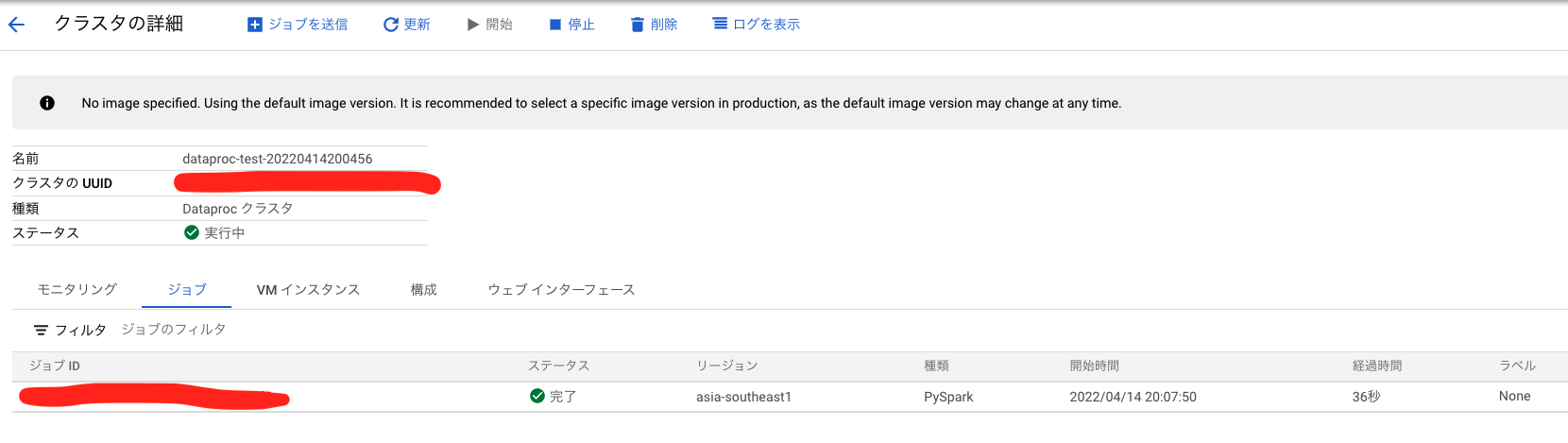Screen dimensions: 1568x443
Task: Click the フィルタ filter icon
Action: (x=41, y=331)
